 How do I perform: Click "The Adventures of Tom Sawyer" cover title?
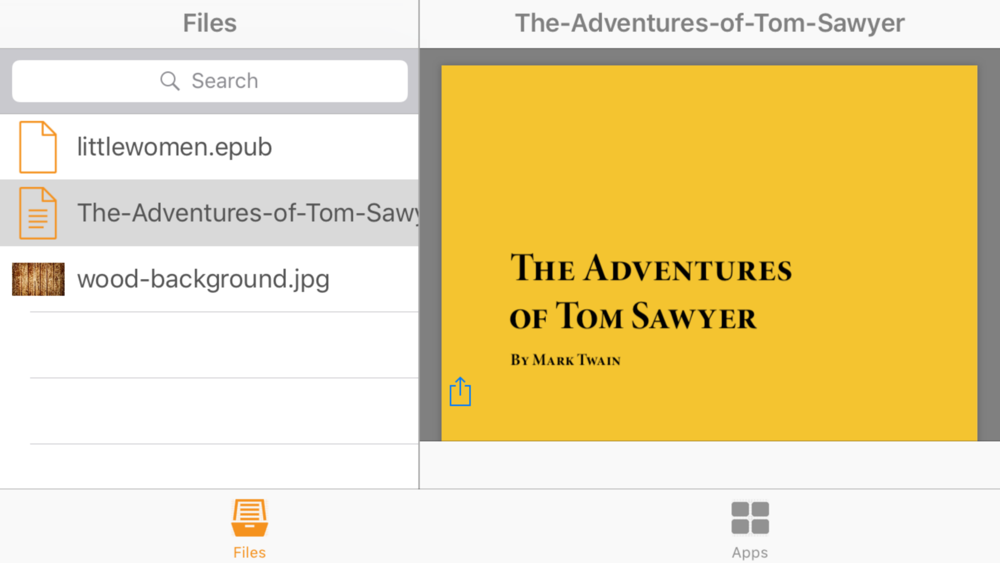click(x=650, y=292)
